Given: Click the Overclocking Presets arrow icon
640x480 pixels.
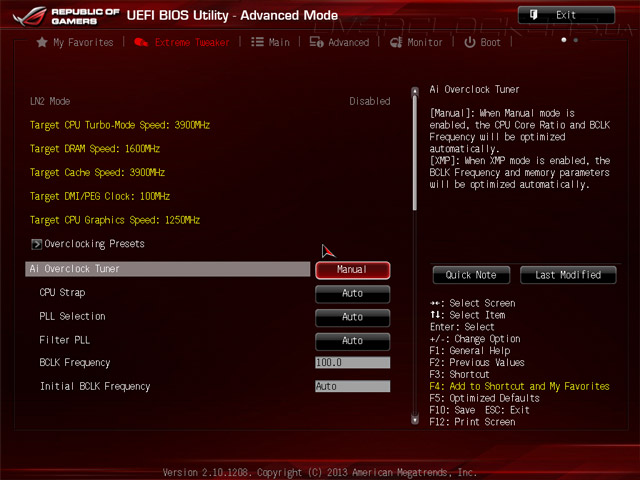Looking at the screenshot, I should pyautogui.click(x=36, y=244).
